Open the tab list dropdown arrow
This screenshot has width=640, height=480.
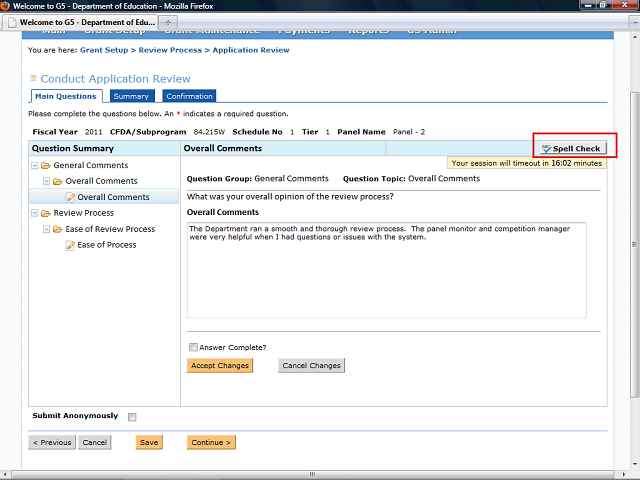click(x=634, y=22)
